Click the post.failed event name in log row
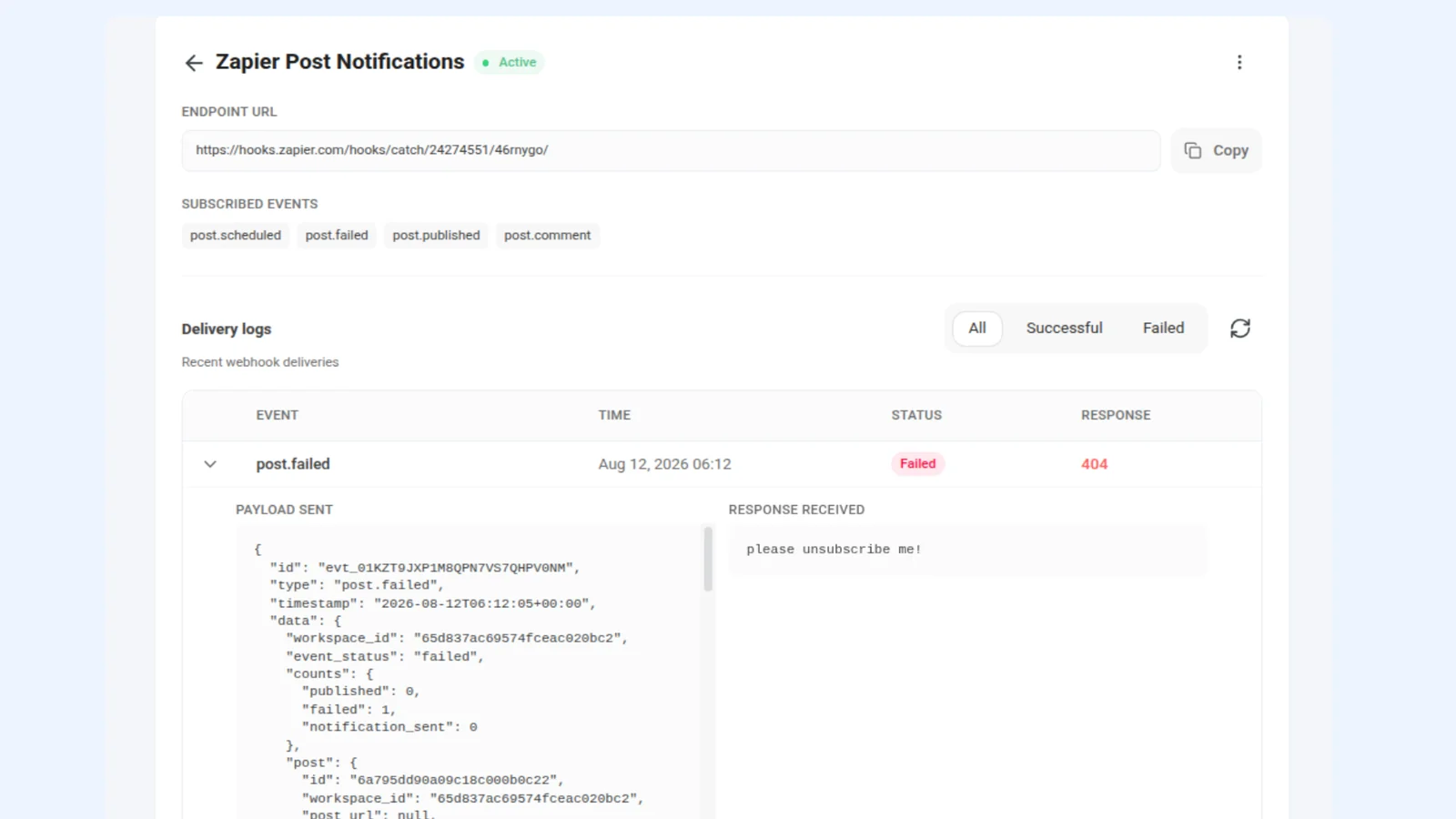The image size is (1456, 819). [x=293, y=464]
